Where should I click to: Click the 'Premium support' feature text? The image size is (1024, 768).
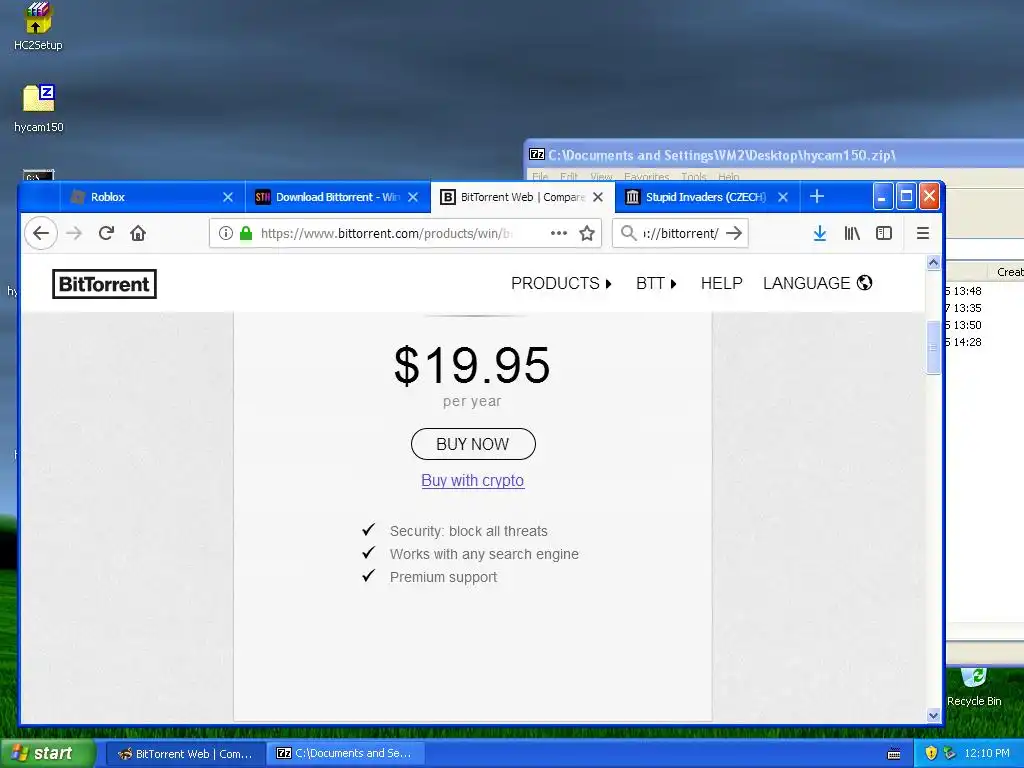pos(443,577)
